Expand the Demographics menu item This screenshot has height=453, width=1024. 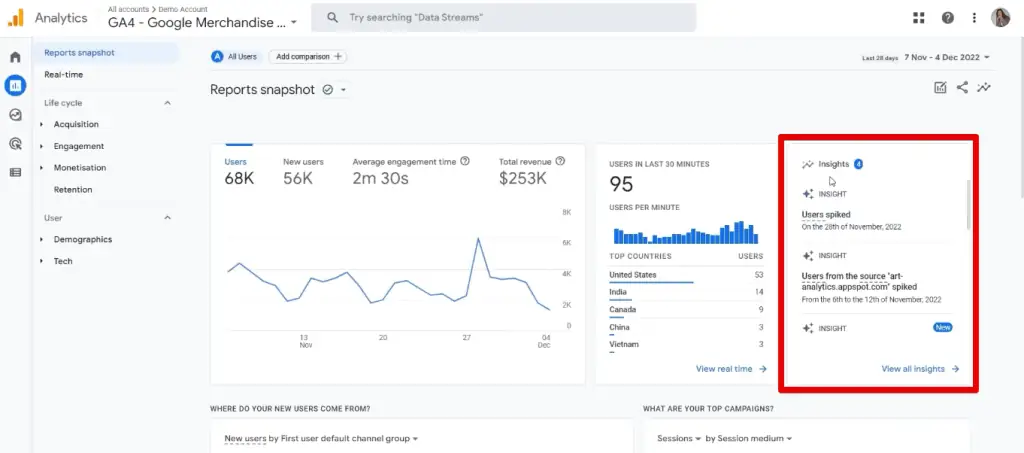[x=82, y=239]
